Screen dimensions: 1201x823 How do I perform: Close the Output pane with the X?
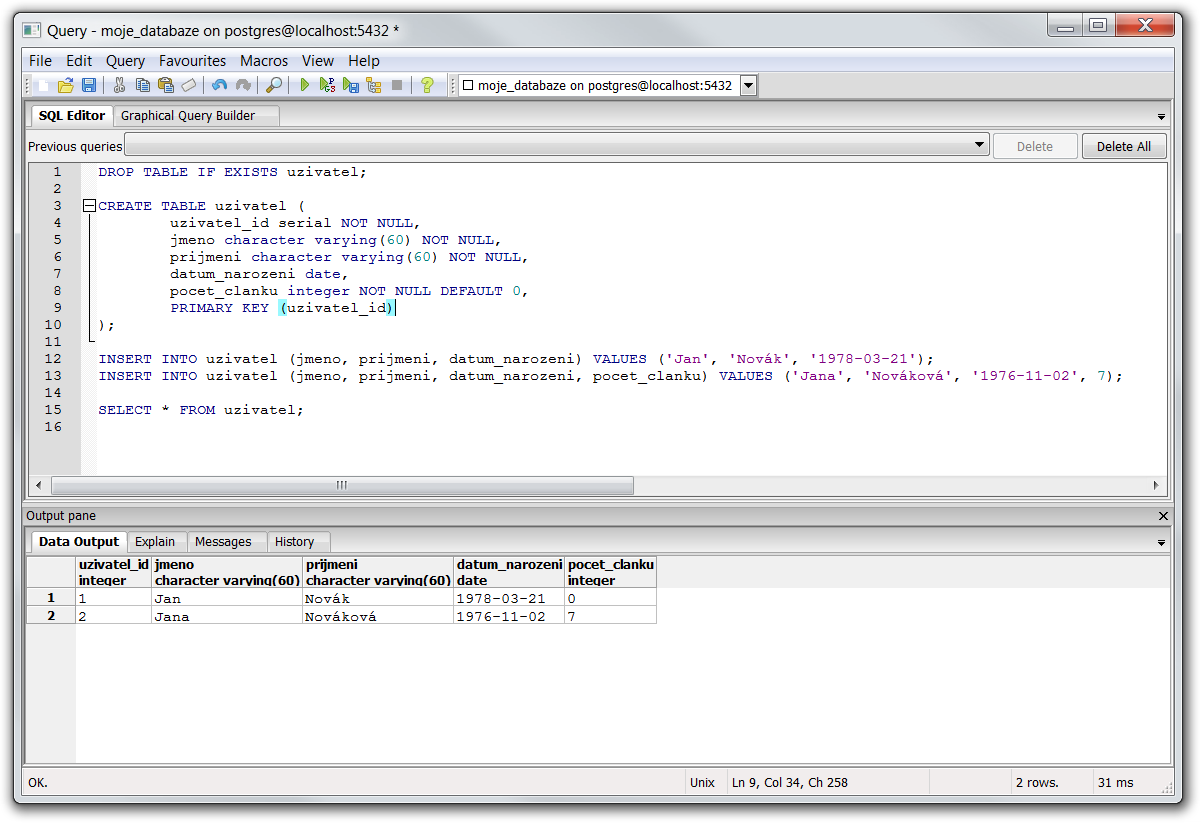(x=1163, y=516)
